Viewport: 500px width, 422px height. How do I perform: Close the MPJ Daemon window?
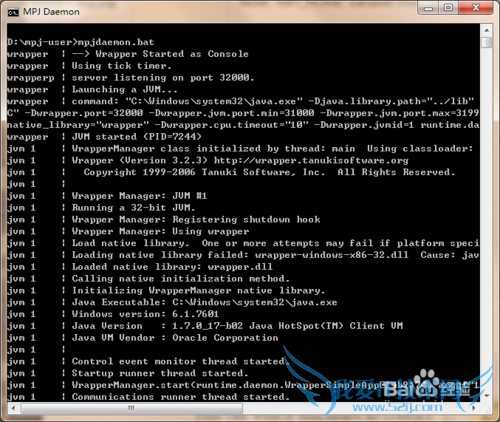coord(476,8)
